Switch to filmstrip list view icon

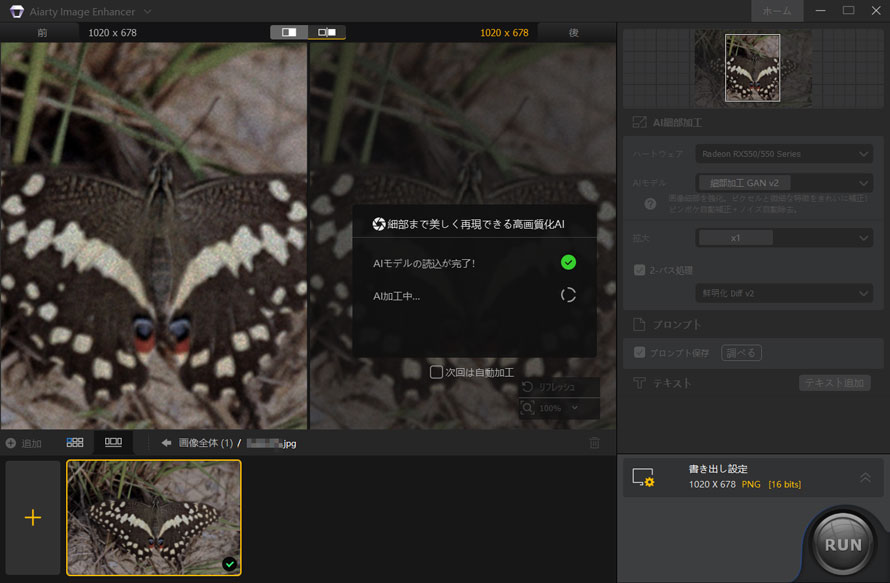click(113, 442)
